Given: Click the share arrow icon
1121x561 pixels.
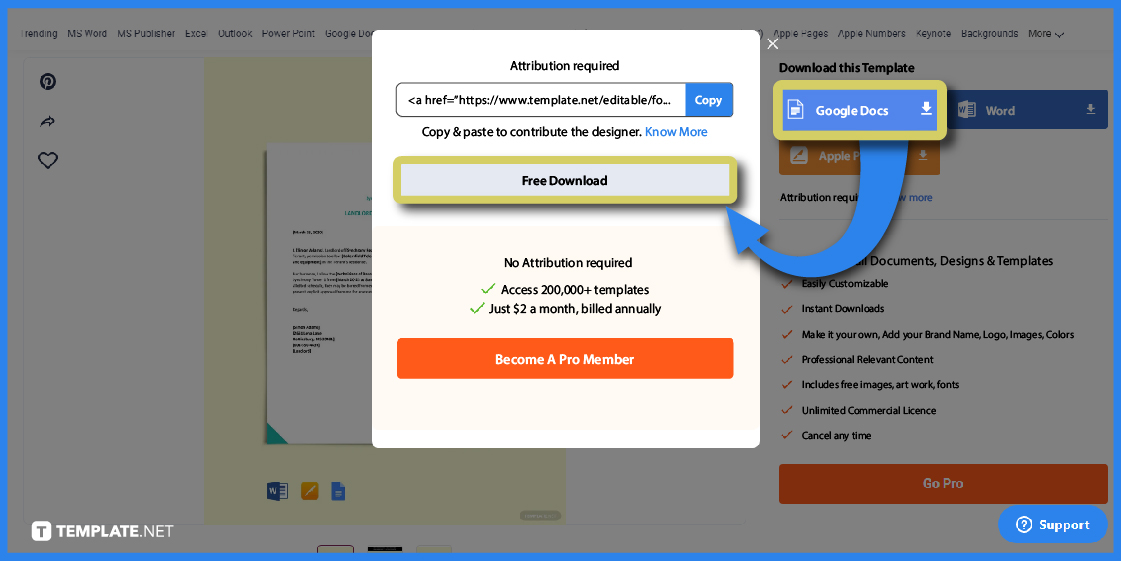Looking at the screenshot, I should [x=48, y=121].
